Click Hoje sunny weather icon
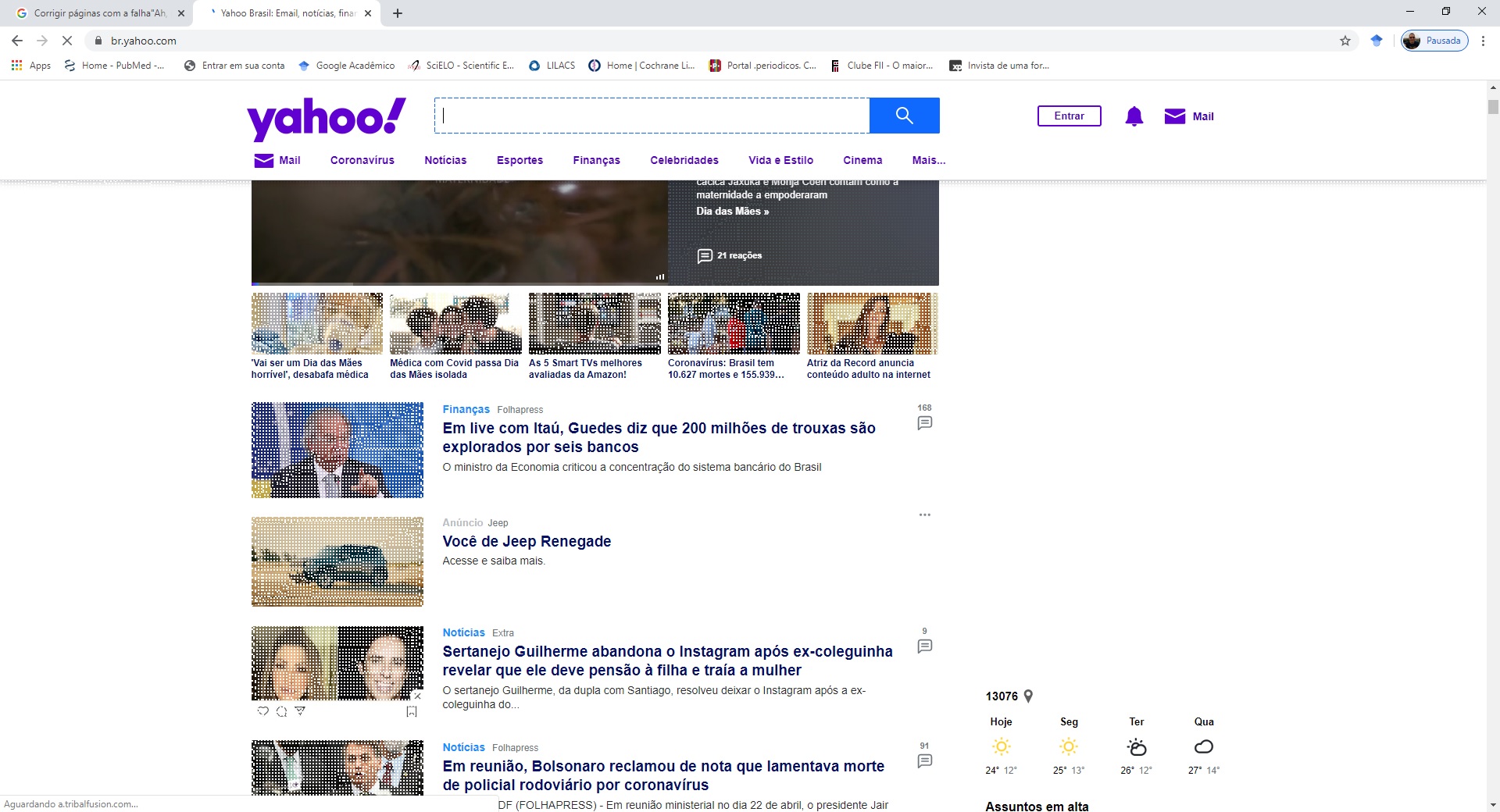The height and width of the screenshot is (812, 1500). [1001, 747]
